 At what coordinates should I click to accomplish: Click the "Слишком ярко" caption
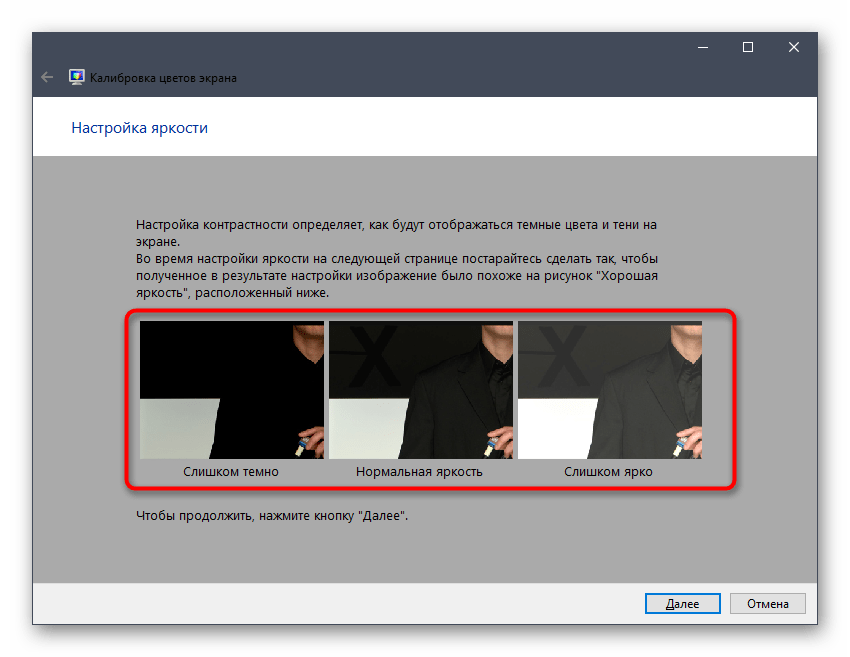tap(608, 471)
